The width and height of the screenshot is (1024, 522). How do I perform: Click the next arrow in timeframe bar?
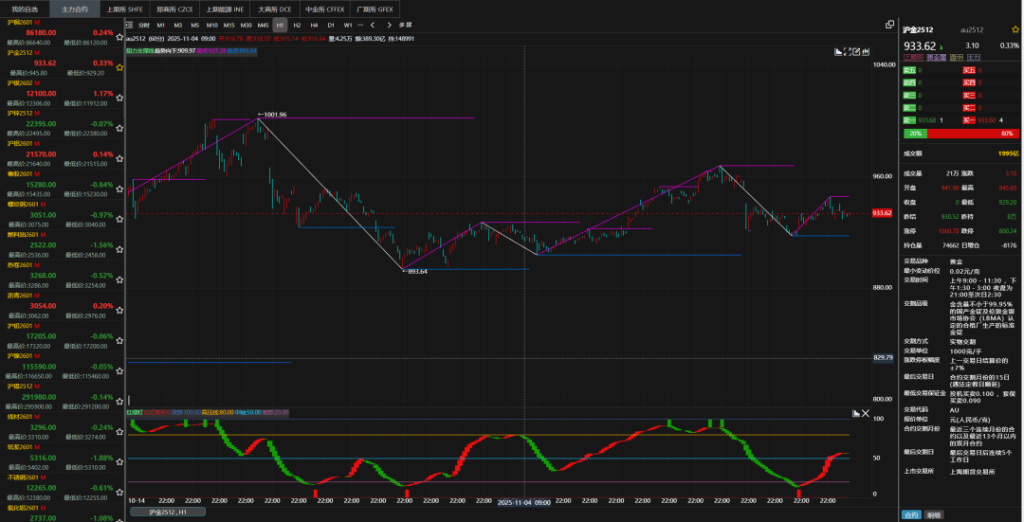pos(388,24)
